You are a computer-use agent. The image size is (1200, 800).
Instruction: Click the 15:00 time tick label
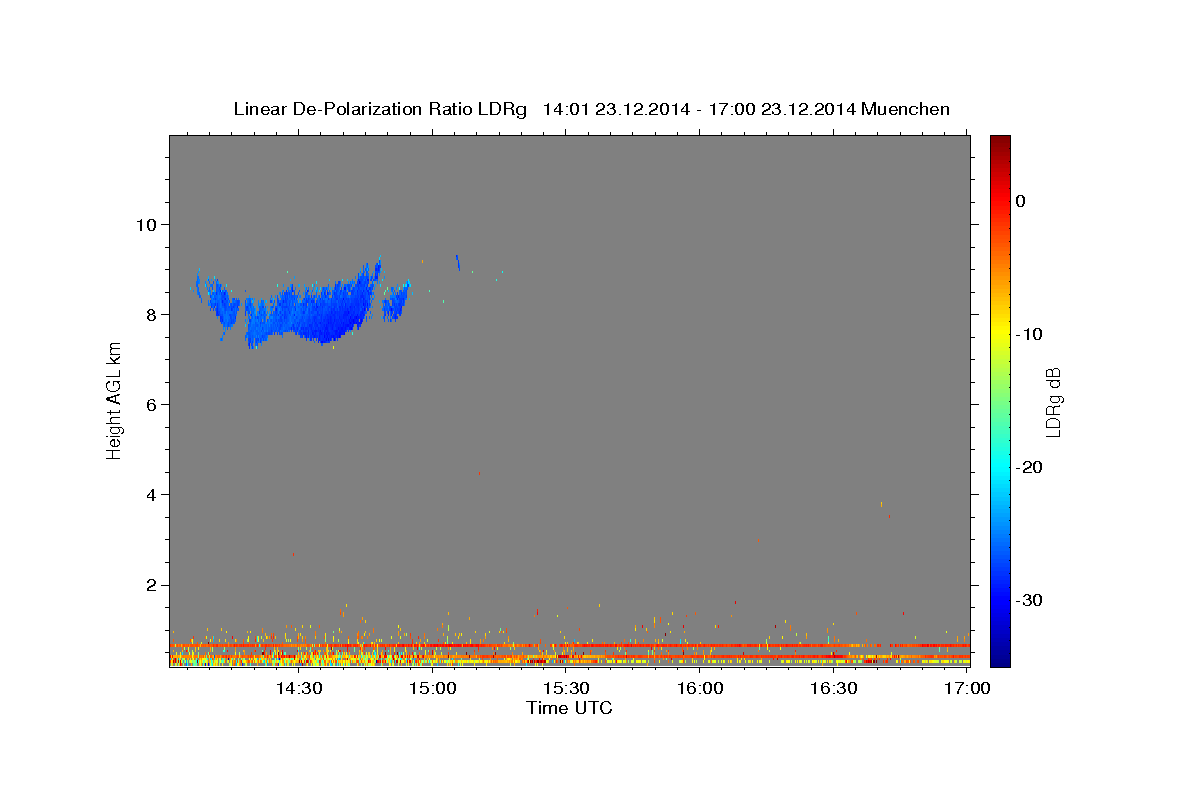point(434,688)
